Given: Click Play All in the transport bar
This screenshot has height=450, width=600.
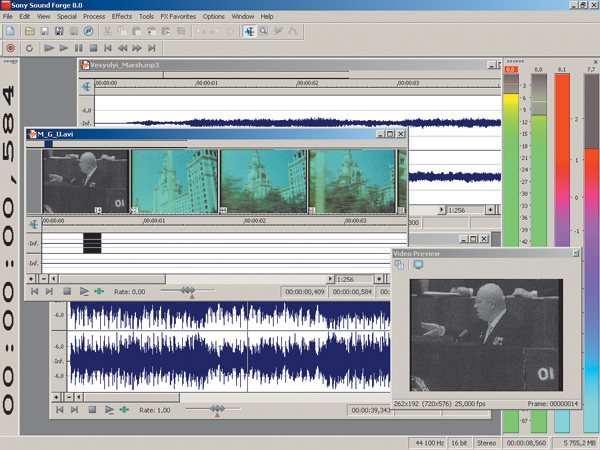Looking at the screenshot, I should click(x=49, y=48).
